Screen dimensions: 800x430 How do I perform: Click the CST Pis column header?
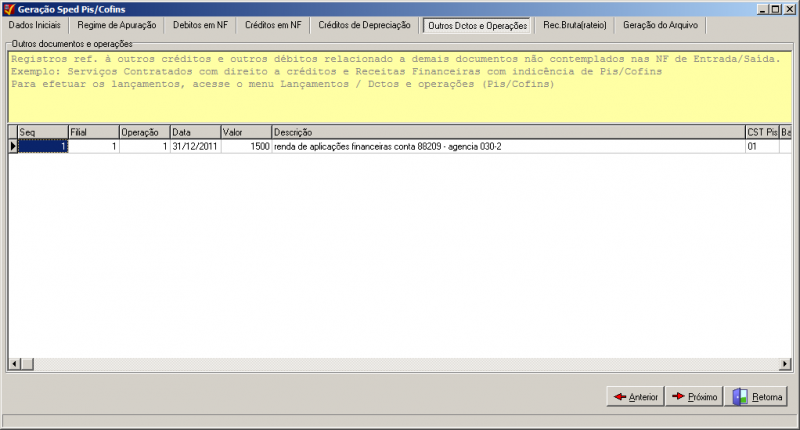762,132
